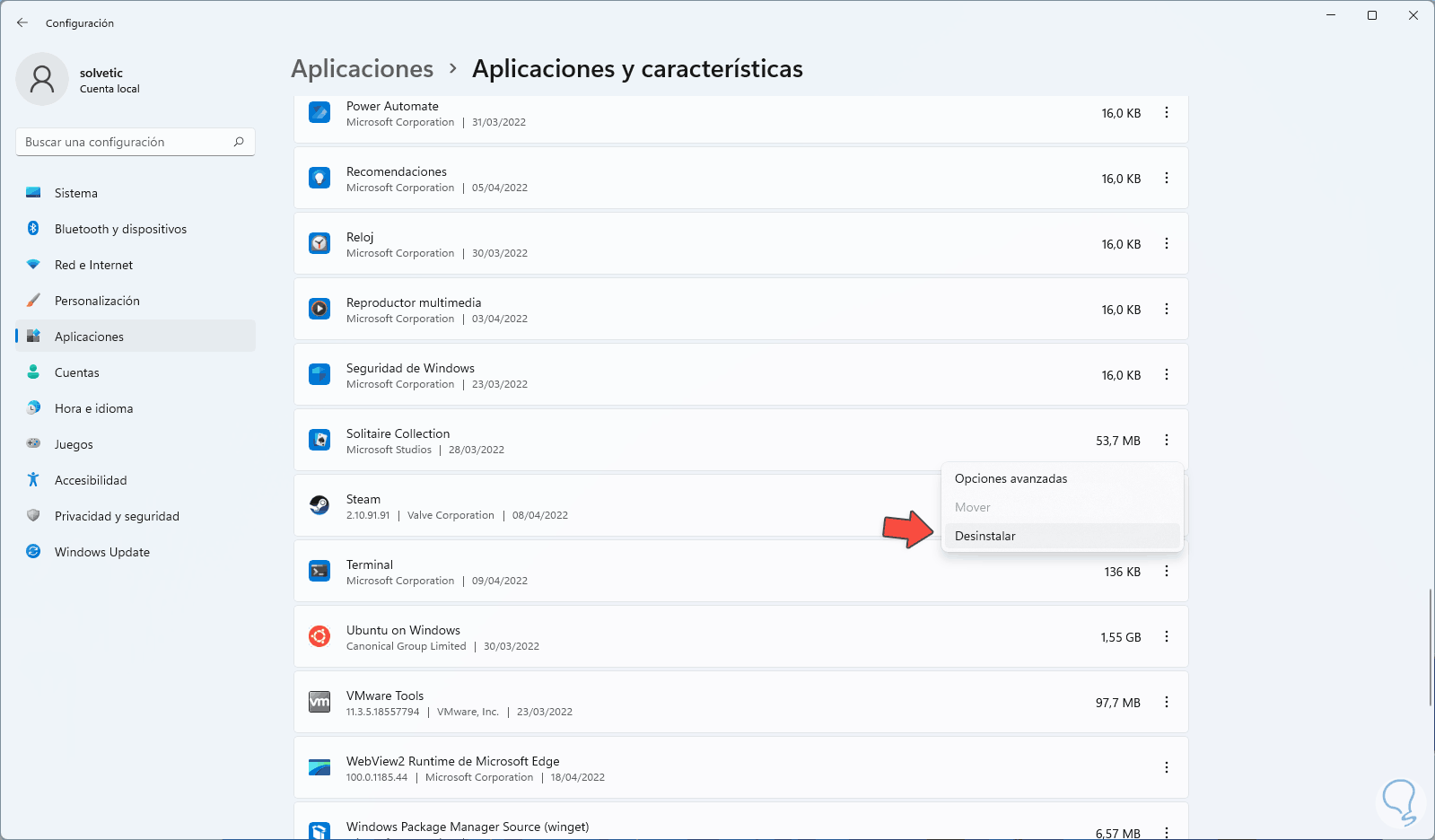
Task: Open the solvetic user avatar
Action: tap(42, 79)
